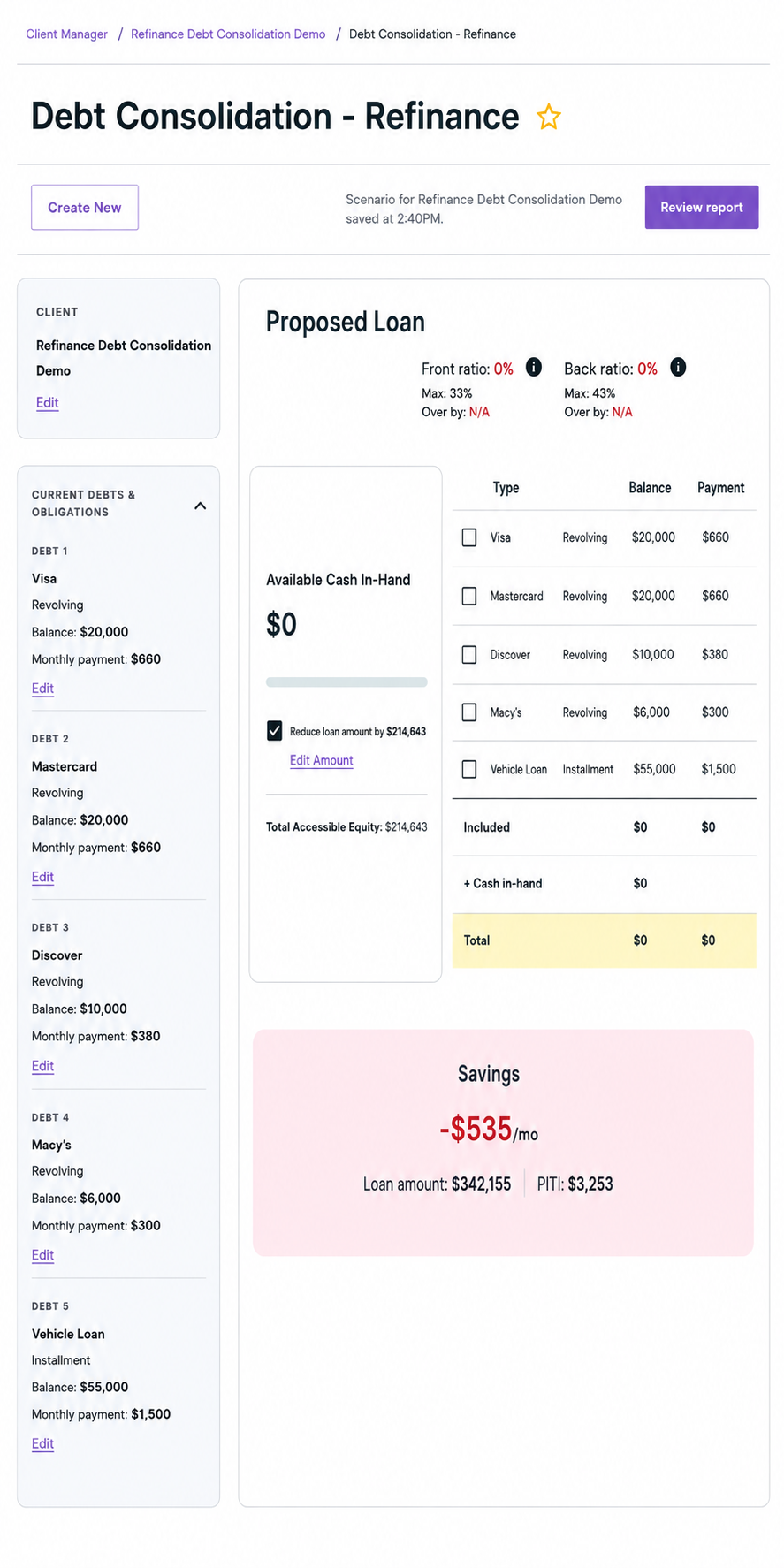
Task: Edit the Discover debt entry
Action: (x=43, y=1066)
